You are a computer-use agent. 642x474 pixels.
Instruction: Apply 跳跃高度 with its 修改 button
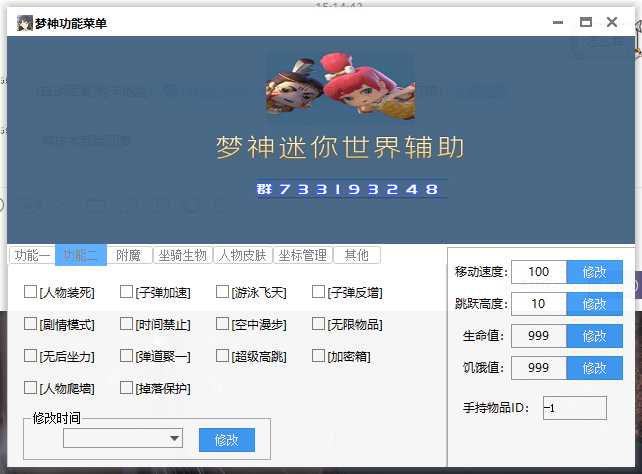coord(595,304)
